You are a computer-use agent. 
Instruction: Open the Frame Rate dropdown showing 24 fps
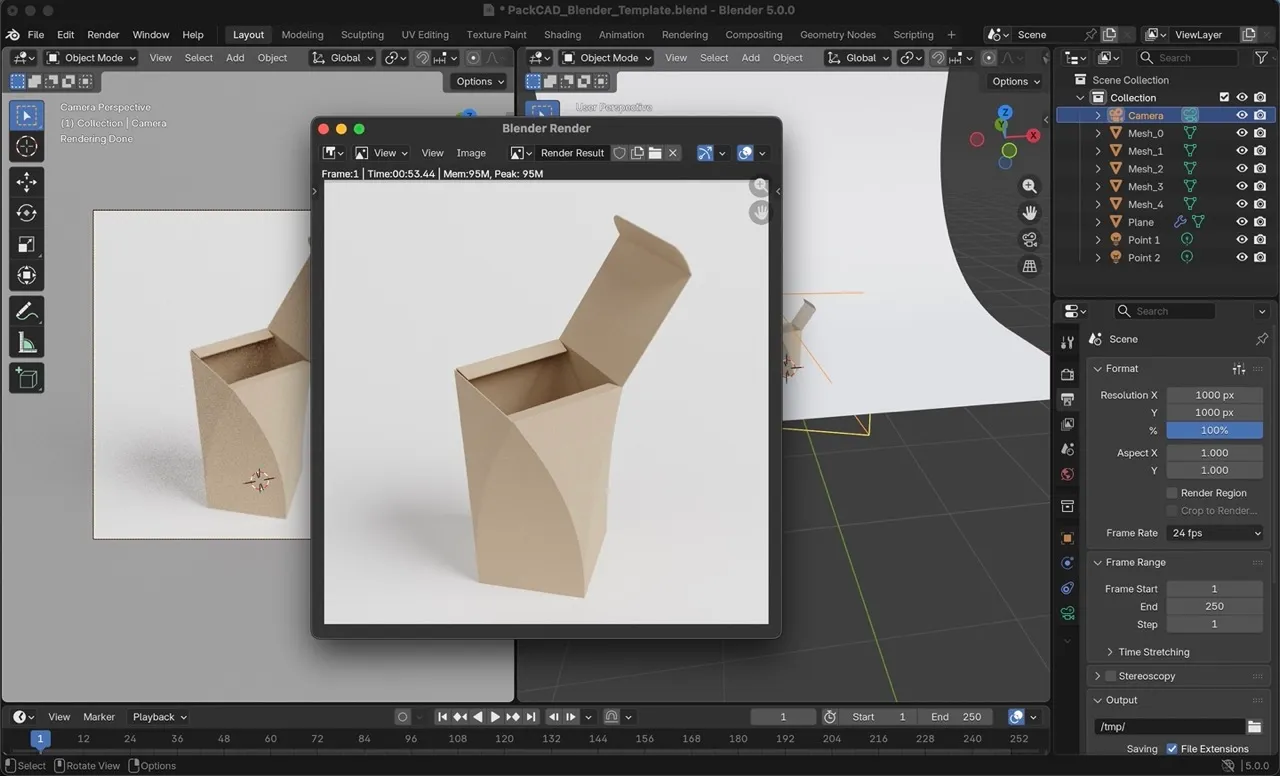click(1214, 532)
